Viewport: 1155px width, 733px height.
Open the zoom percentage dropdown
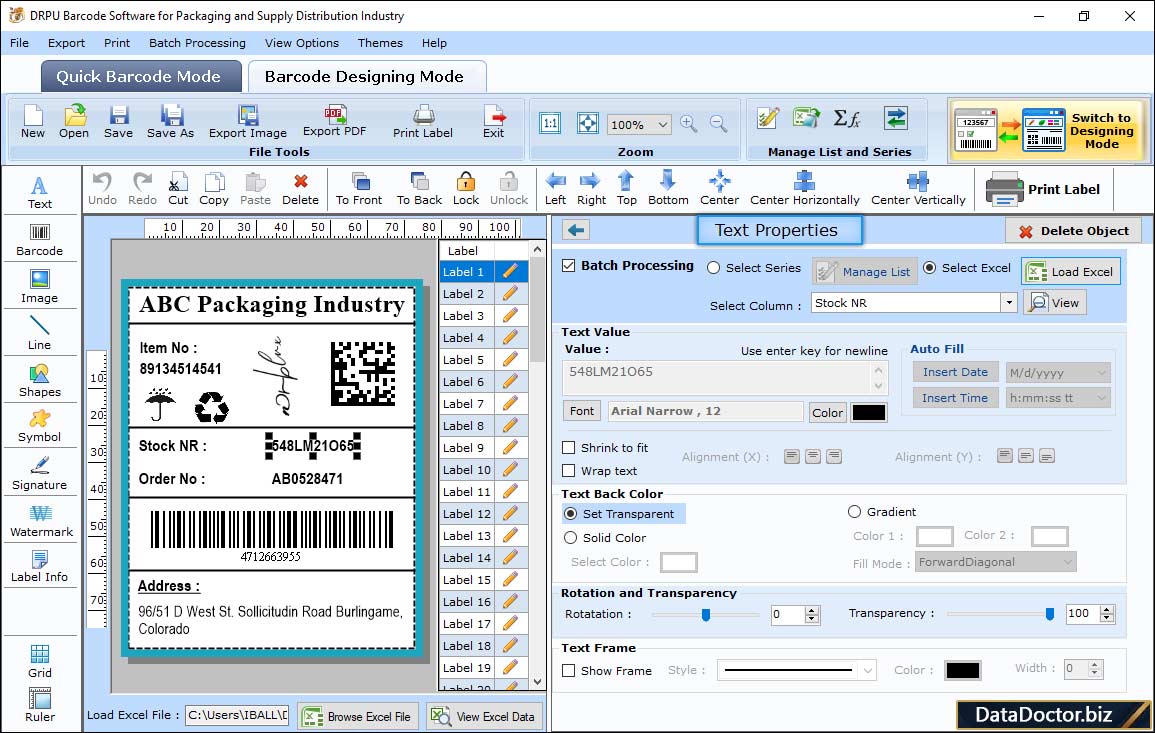tap(662, 125)
